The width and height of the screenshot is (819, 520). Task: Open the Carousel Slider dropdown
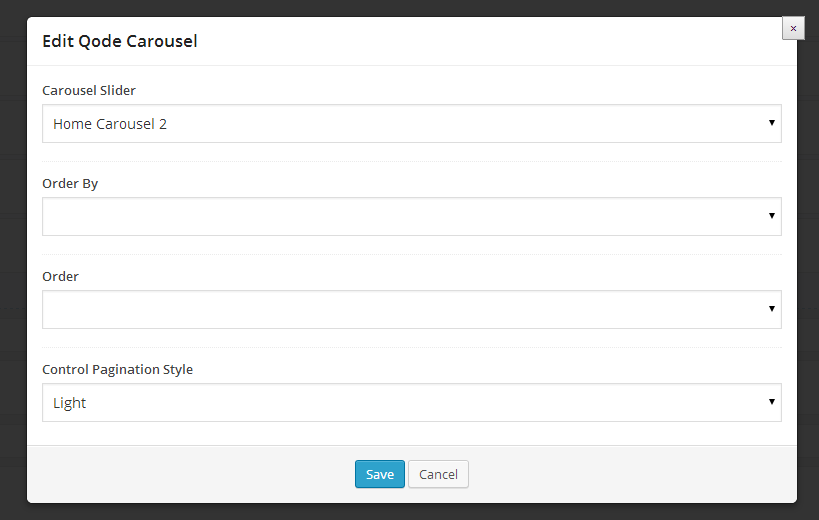pyautogui.click(x=411, y=124)
